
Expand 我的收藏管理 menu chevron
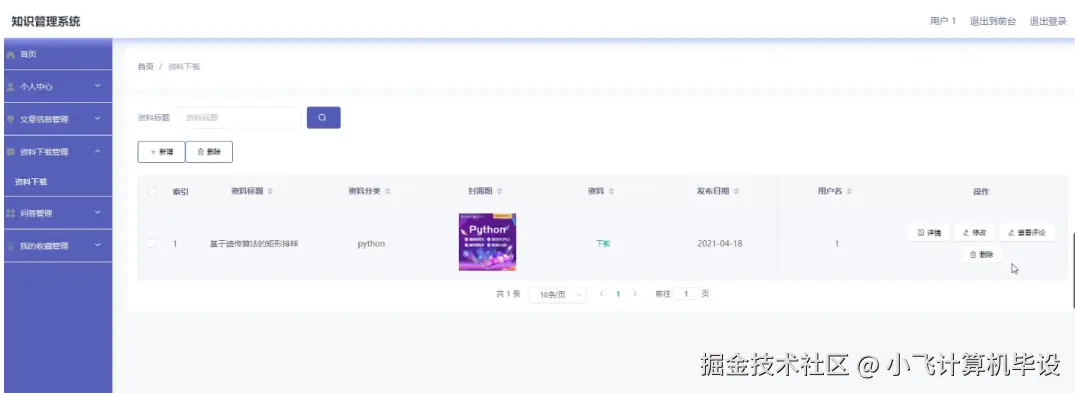[x=97, y=245]
